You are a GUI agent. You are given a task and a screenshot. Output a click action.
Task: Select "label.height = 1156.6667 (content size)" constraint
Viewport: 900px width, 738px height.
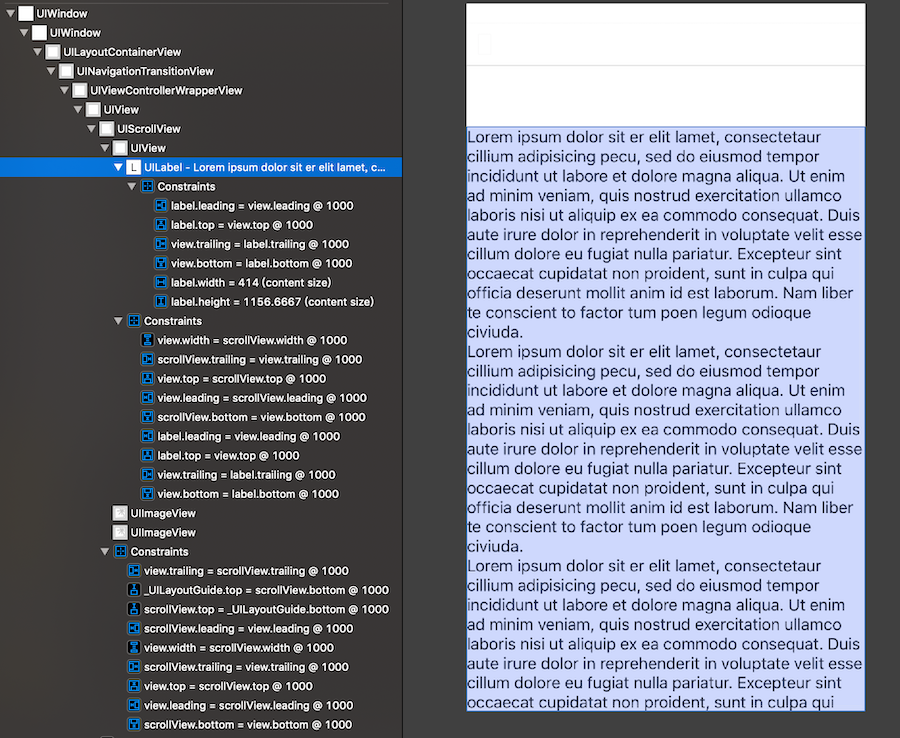click(x=272, y=302)
